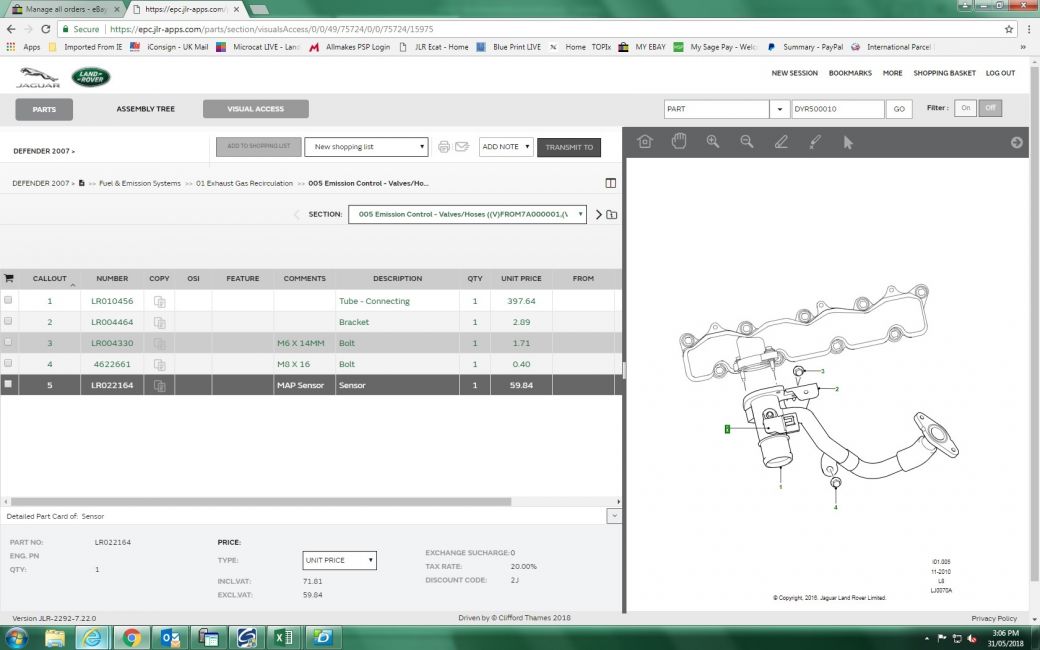1040x650 pixels.
Task: Open the Privacy Policy link
Action: tap(994, 618)
